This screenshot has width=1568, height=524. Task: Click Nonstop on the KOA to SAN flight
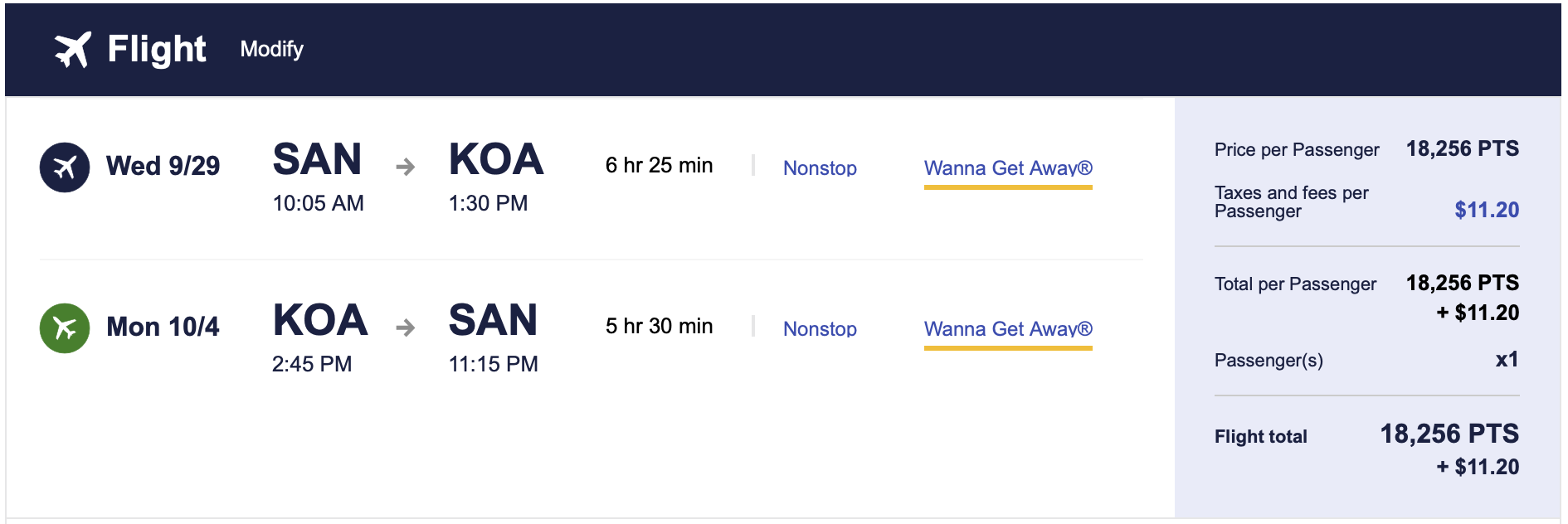pos(820,328)
